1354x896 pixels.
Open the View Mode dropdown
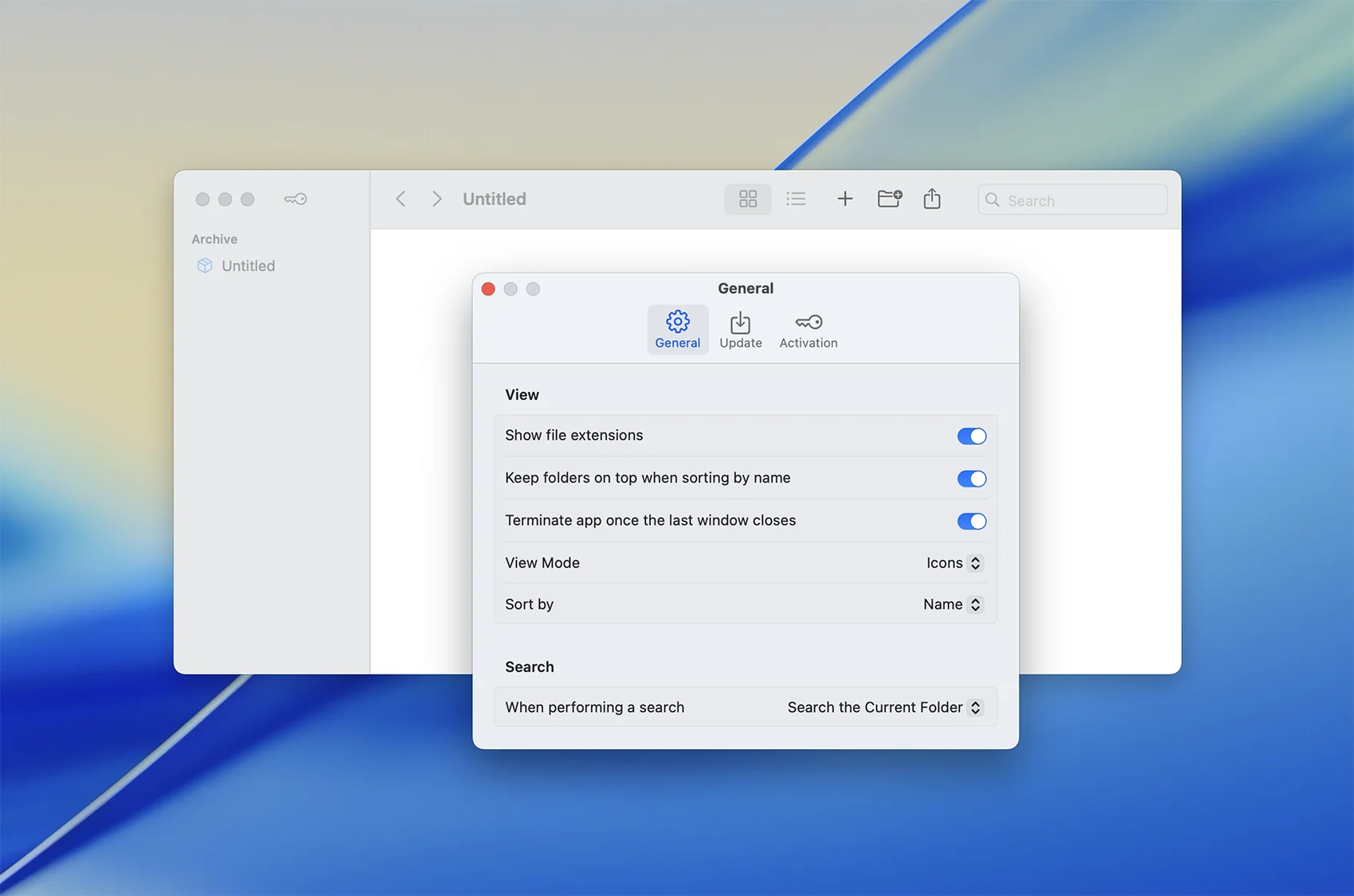pos(954,563)
